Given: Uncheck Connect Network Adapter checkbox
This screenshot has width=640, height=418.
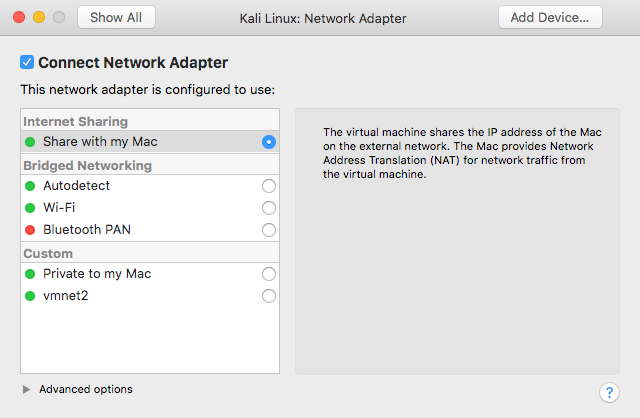Looking at the screenshot, I should [27, 62].
